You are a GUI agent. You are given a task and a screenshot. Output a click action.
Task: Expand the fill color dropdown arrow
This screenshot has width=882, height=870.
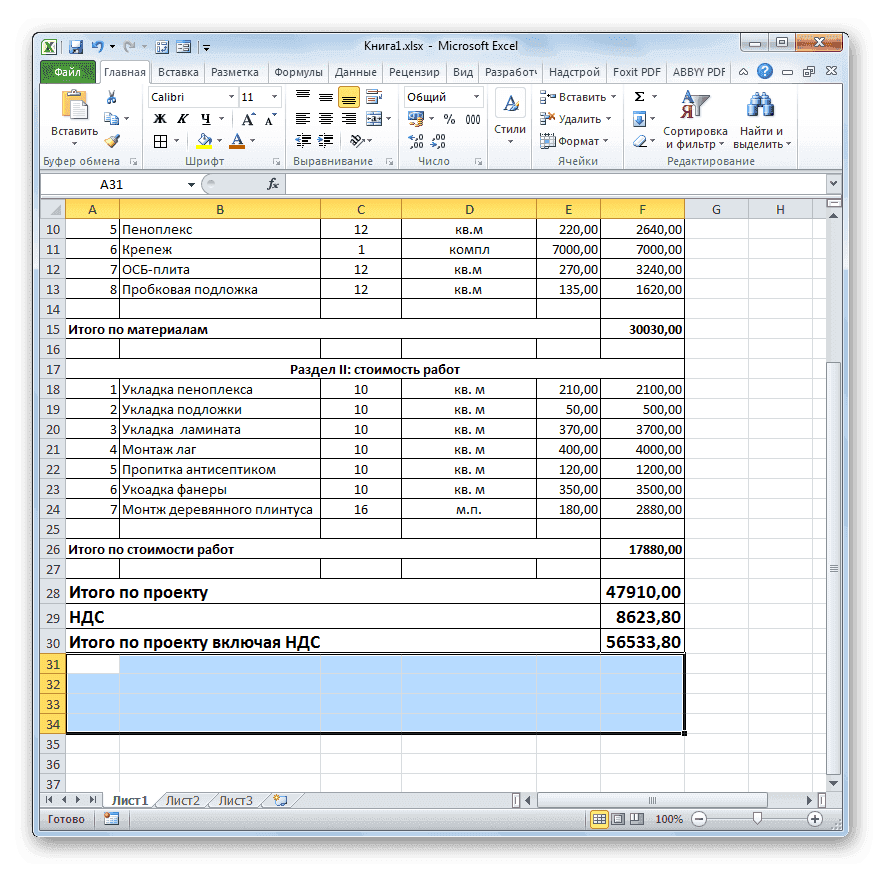click(219, 141)
